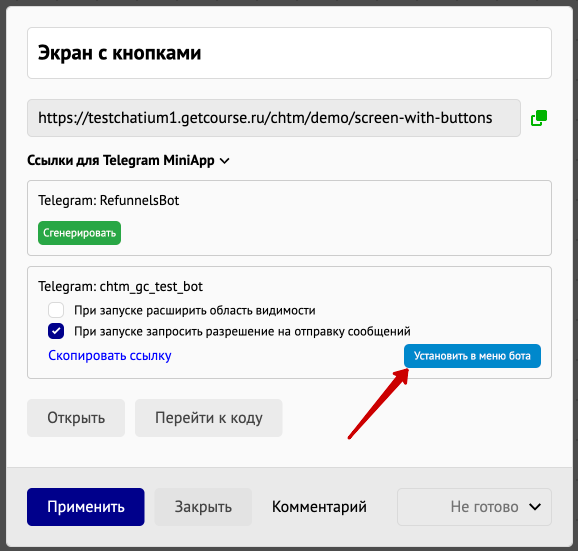Click the green "Сгенерировать" button for RefunnelsBot
The width and height of the screenshot is (578, 551).
click(x=79, y=233)
